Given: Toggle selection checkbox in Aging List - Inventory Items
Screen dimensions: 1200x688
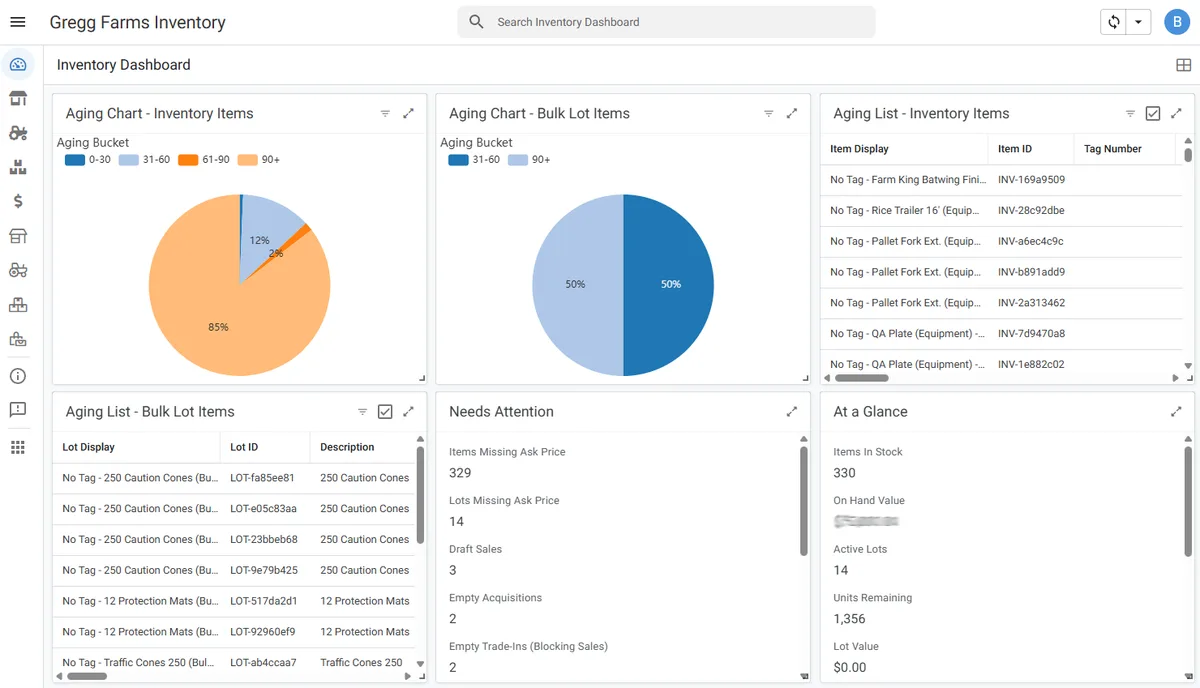Looking at the screenshot, I should tap(1153, 114).
